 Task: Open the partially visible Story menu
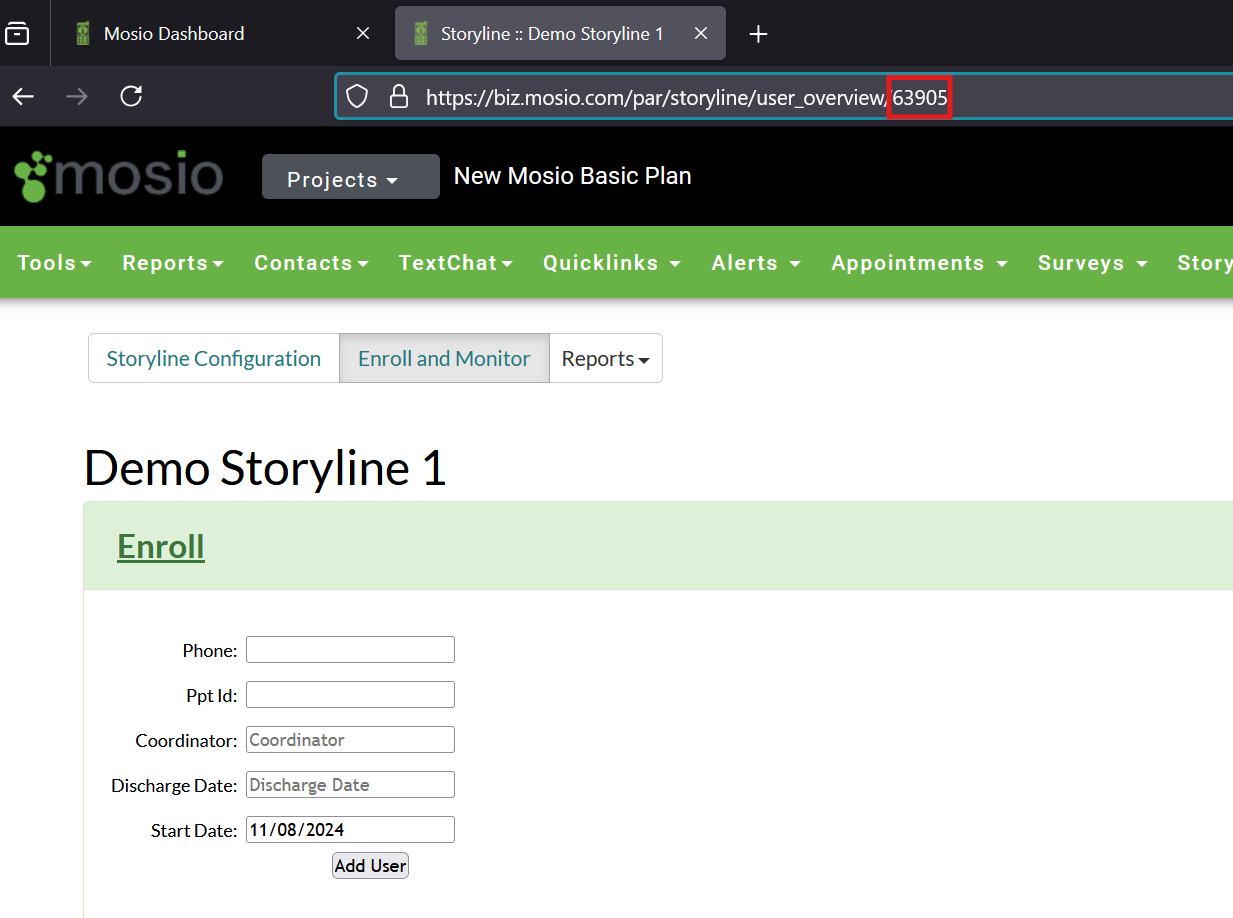coord(1205,262)
